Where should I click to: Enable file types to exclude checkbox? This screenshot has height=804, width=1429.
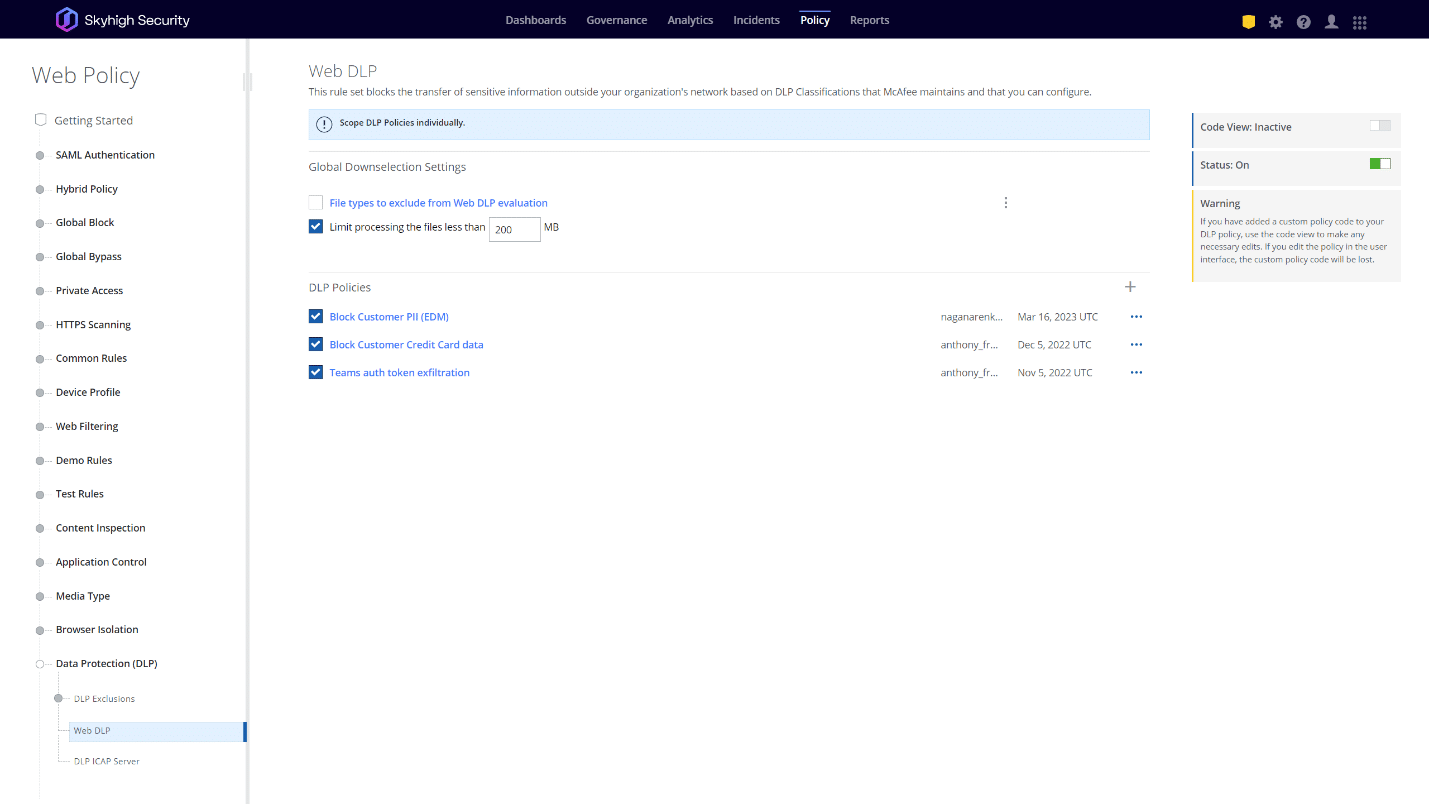(x=316, y=203)
